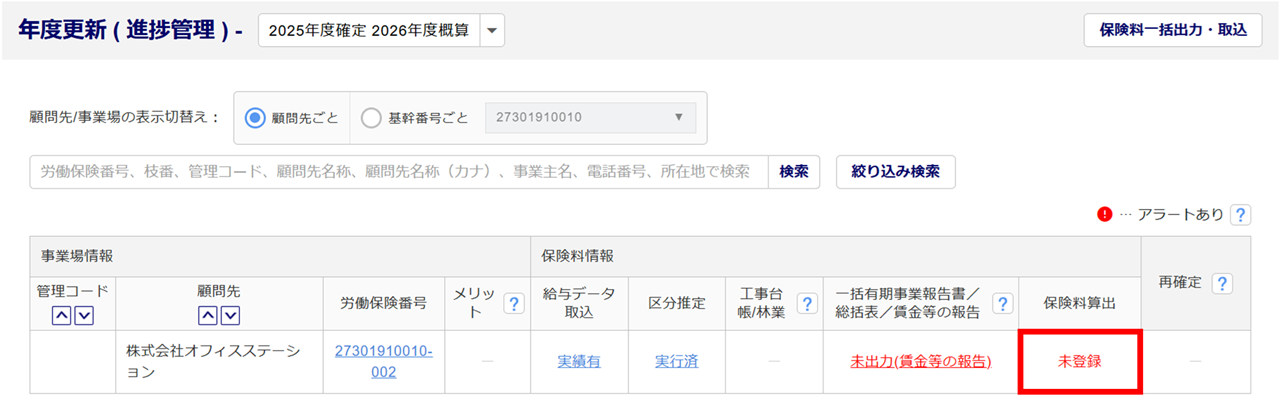Click the 保険料算出 column header
The height and width of the screenshot is (410, 1280).
tap(1079, 303)
